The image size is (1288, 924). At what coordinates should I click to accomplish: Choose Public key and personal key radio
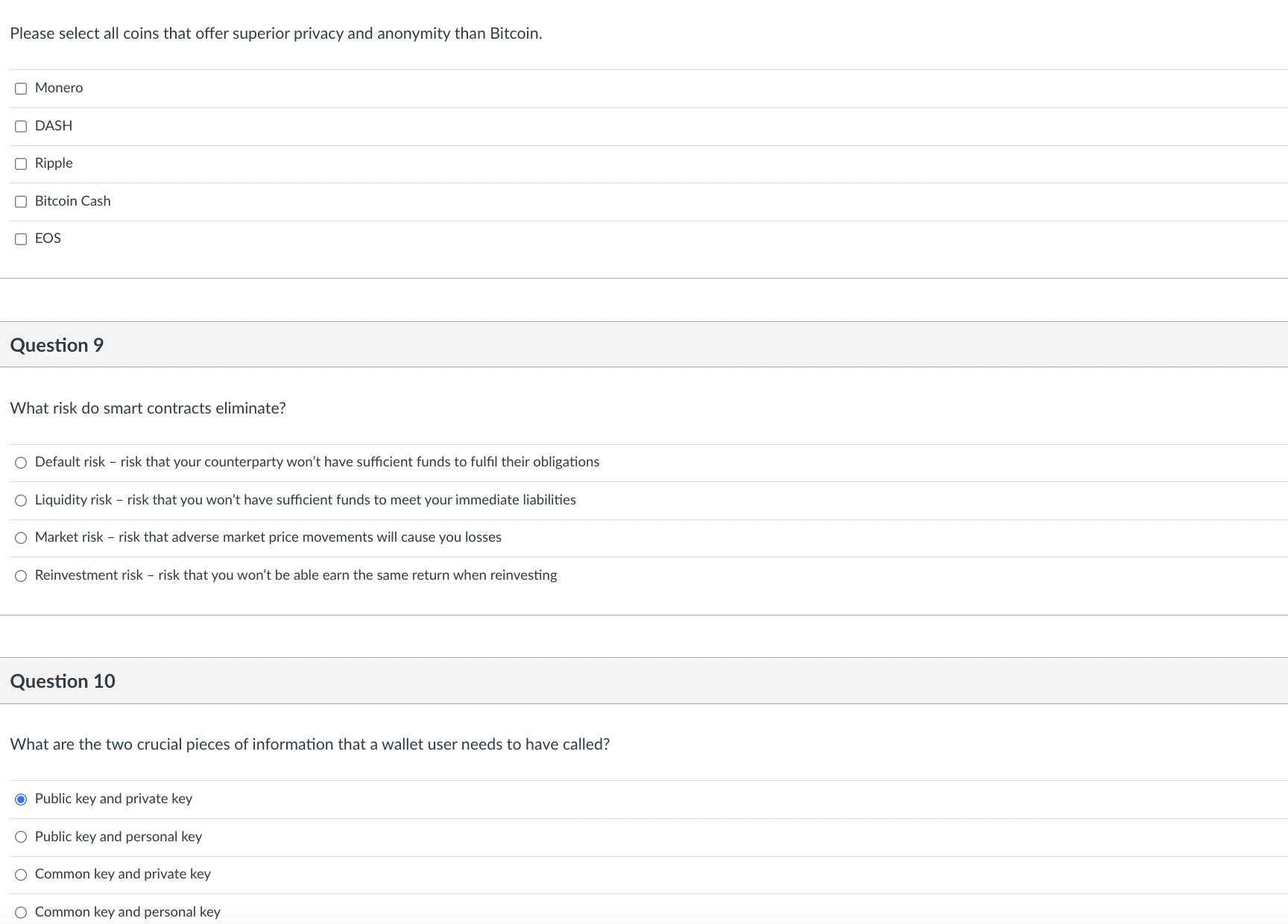[21, 837]
